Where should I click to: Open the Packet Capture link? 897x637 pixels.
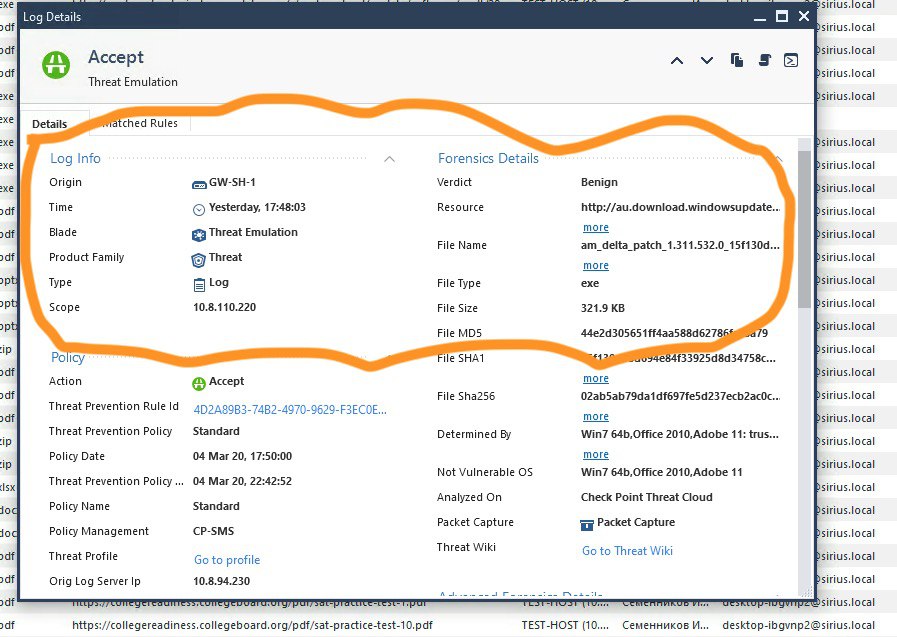(x=636, y=522)
